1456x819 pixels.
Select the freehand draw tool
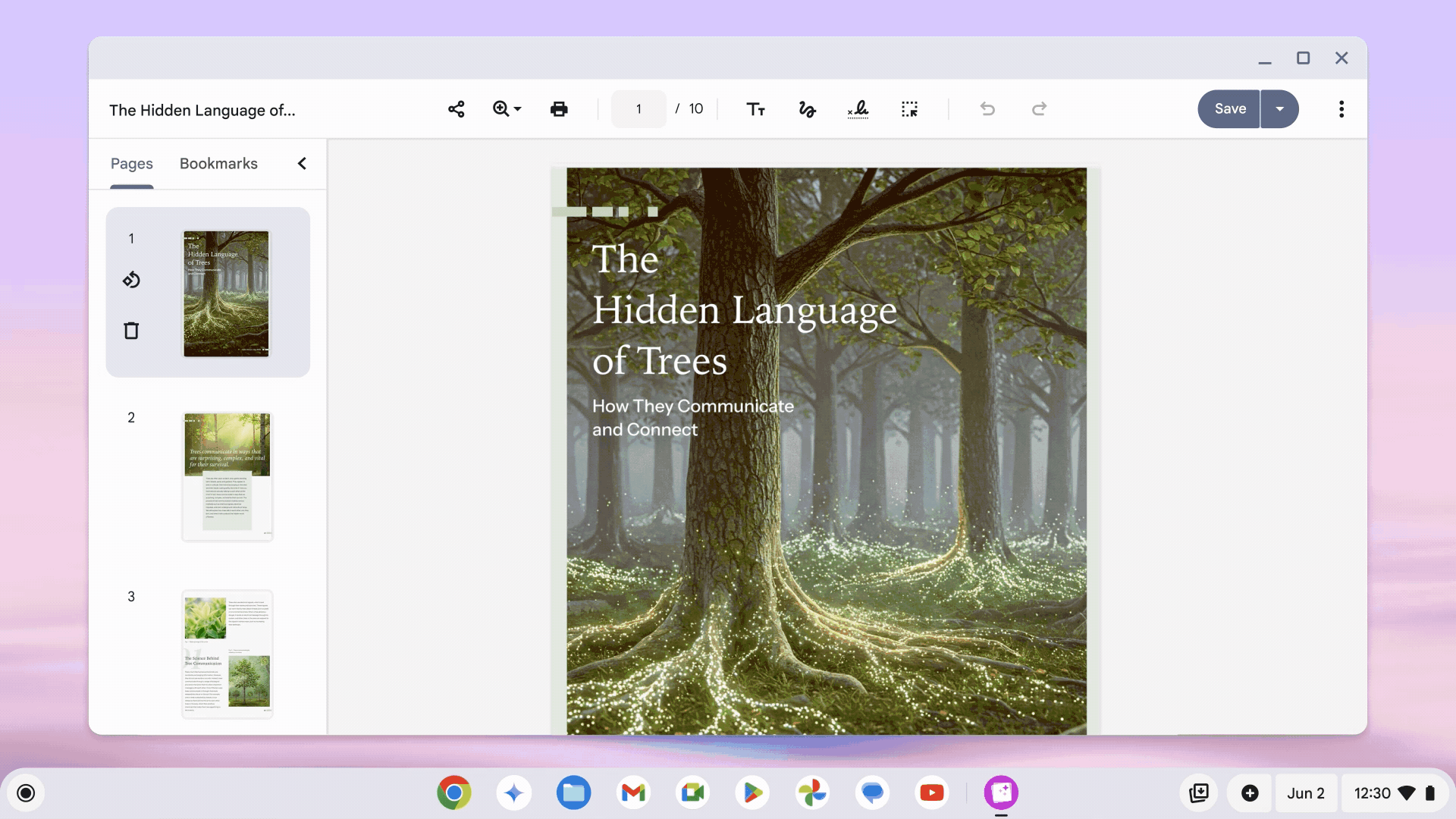[807, 109]
